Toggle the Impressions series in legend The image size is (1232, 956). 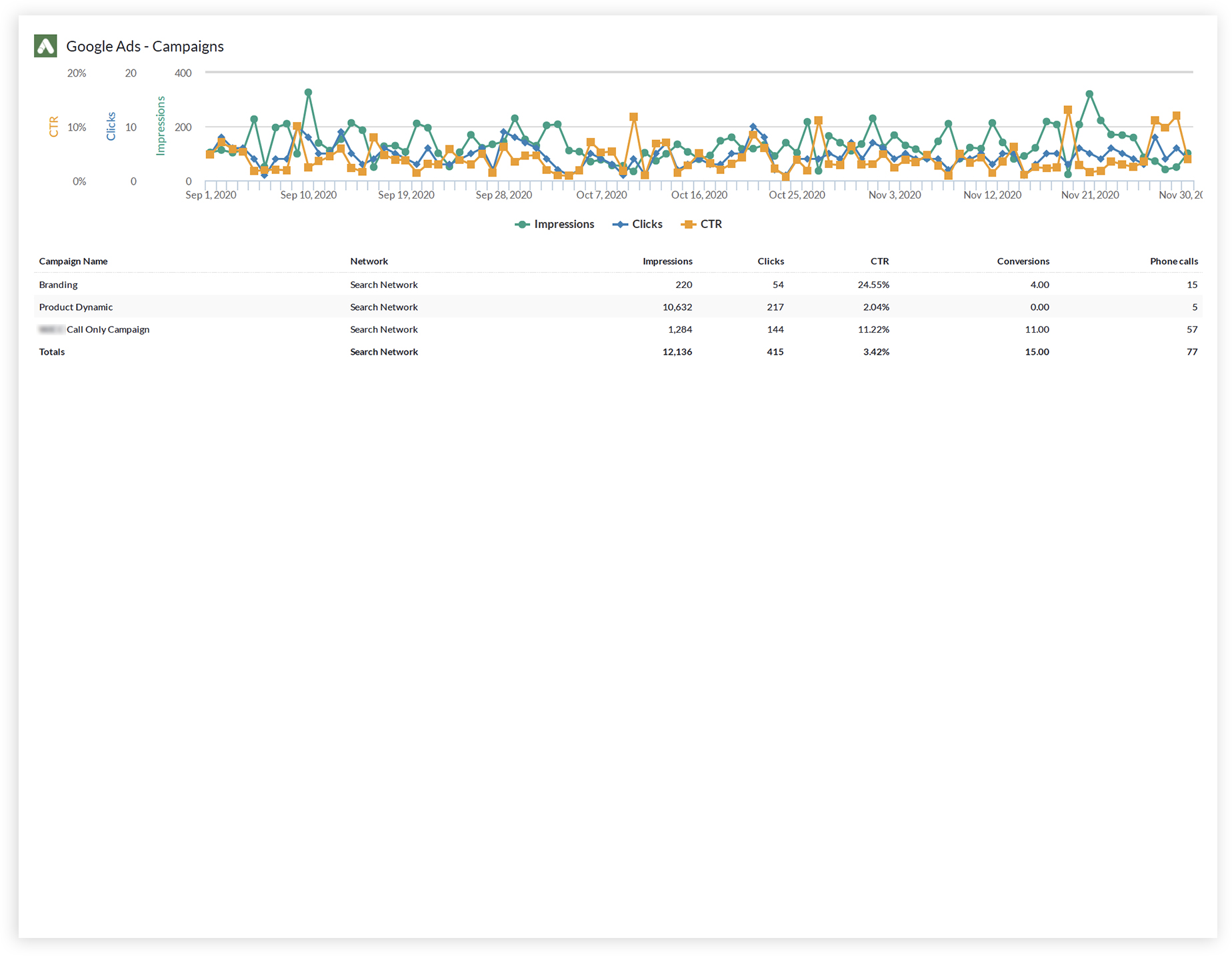coord(563,225)
